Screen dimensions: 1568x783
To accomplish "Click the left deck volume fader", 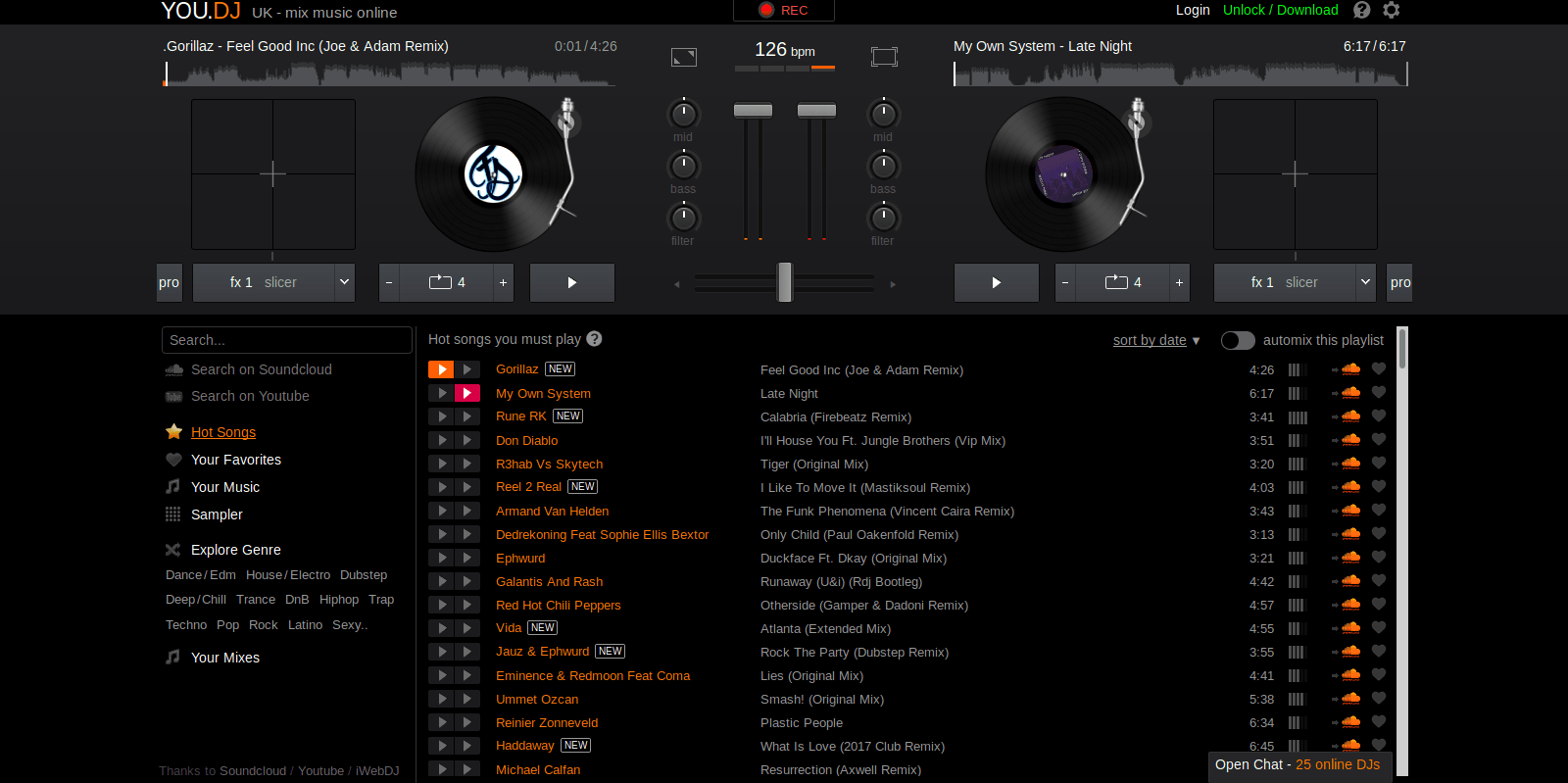I will click(753, 110).
